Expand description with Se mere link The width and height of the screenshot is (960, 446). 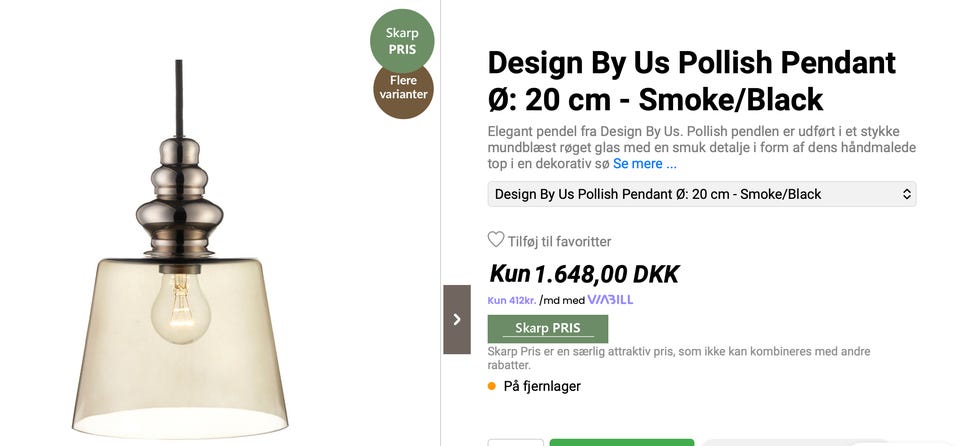coord(644,163)
